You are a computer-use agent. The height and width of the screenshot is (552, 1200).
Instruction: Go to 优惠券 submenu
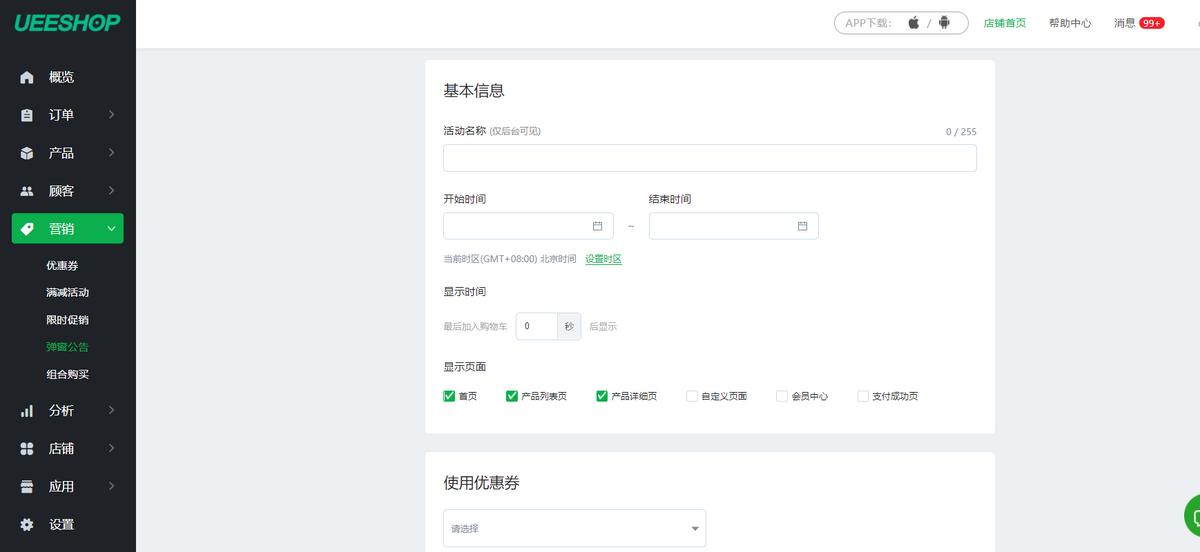[62, 266]
